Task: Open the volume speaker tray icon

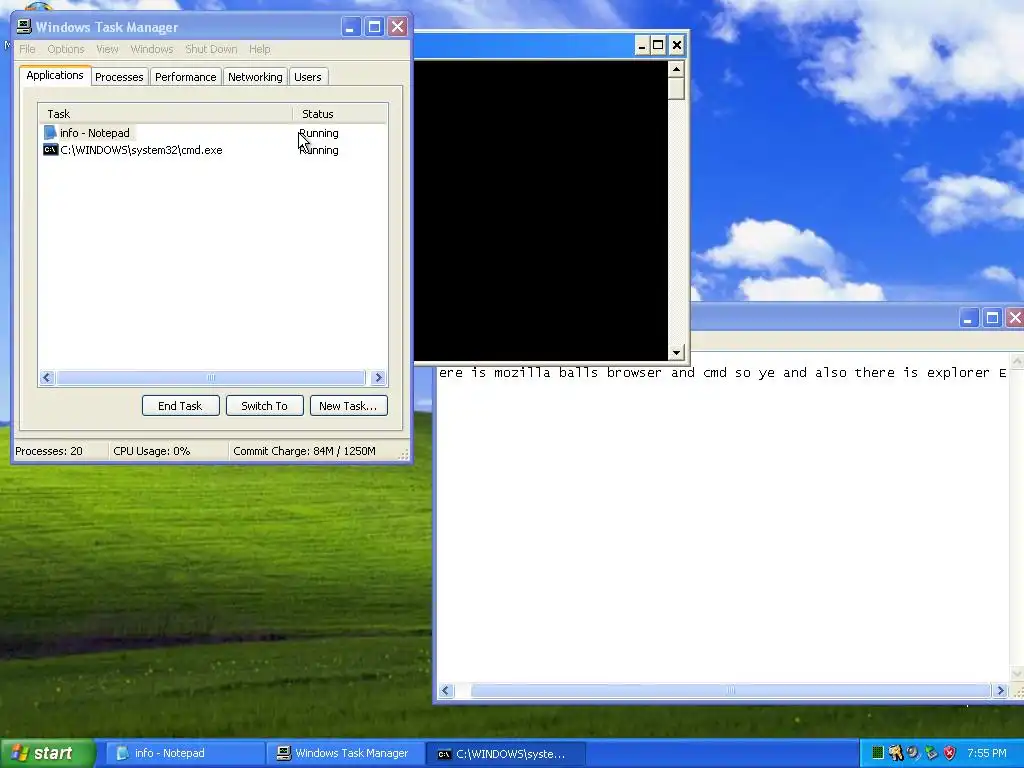Action: (913, 753)
